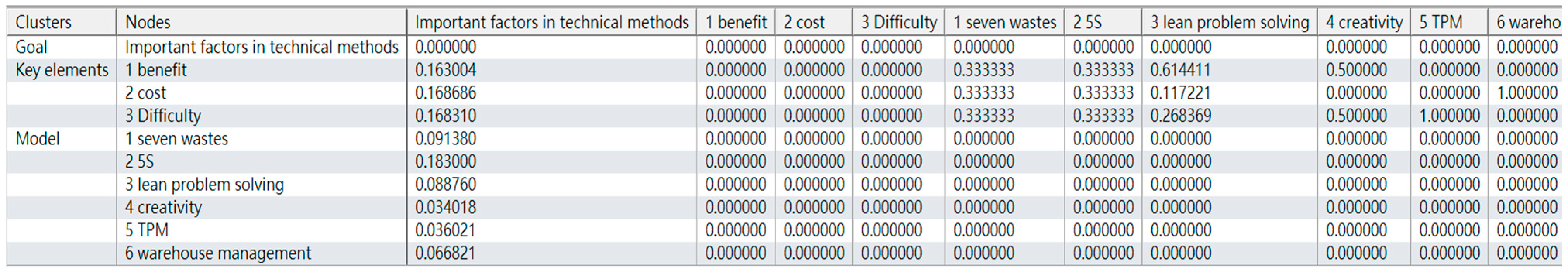Select the Model cluster label

click(x=37, y=139)
